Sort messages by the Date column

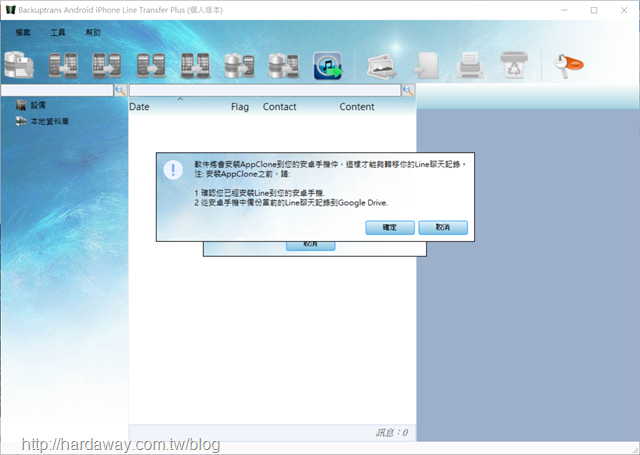(139, 107)
